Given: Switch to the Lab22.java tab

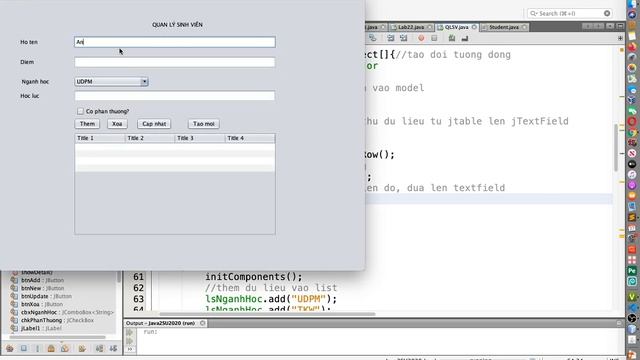Looking at the screenshot, I should 411,27.
